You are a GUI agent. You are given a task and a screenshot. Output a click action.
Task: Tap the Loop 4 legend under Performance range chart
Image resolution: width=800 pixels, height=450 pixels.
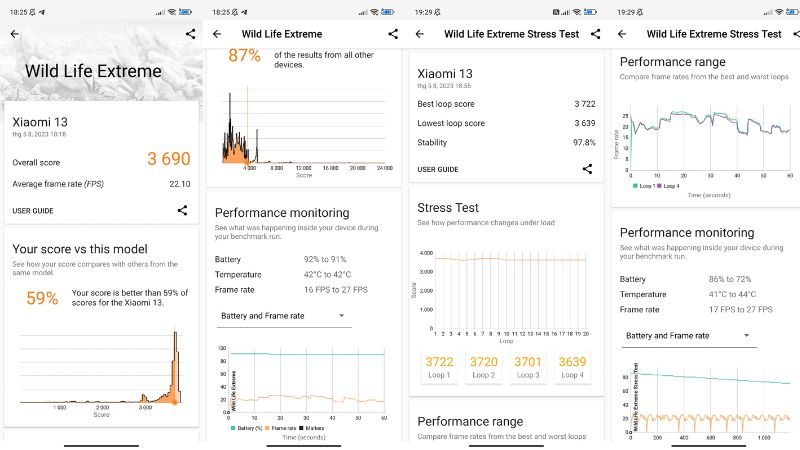[669, 186]
